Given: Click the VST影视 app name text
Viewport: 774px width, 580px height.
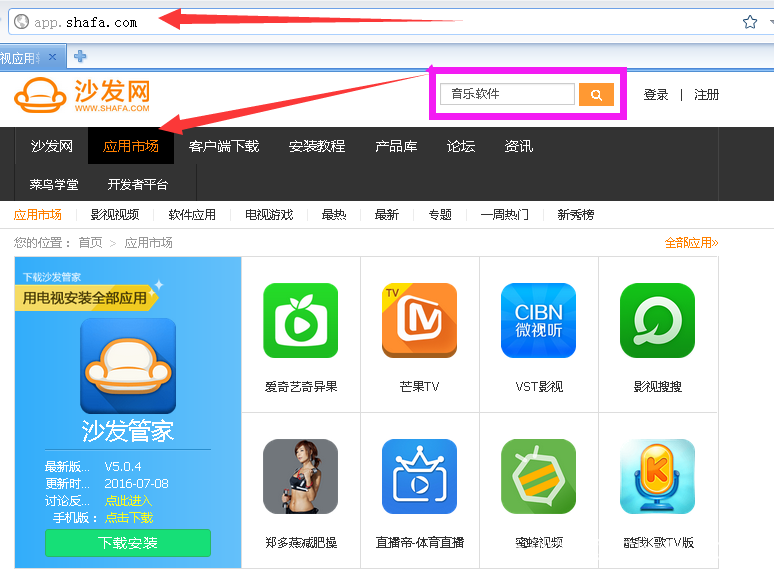Looking at the screenshot, I should pyautogui.click(x=539, y=387).
